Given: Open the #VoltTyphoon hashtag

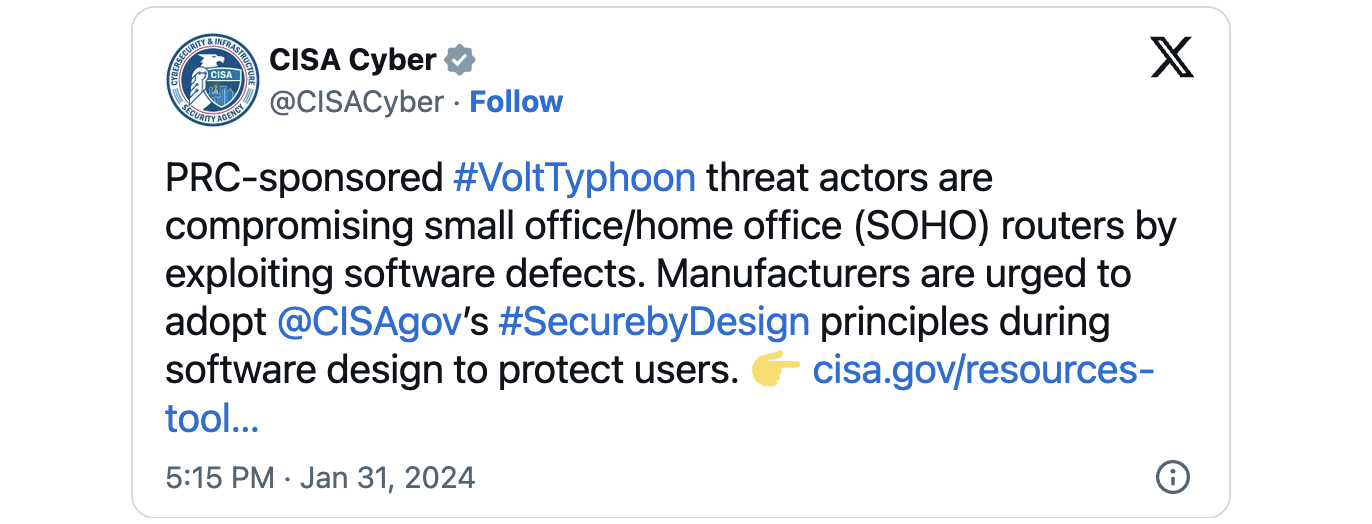Looking at the screenshot, I should pyautogui.click(x=574, y=178).
